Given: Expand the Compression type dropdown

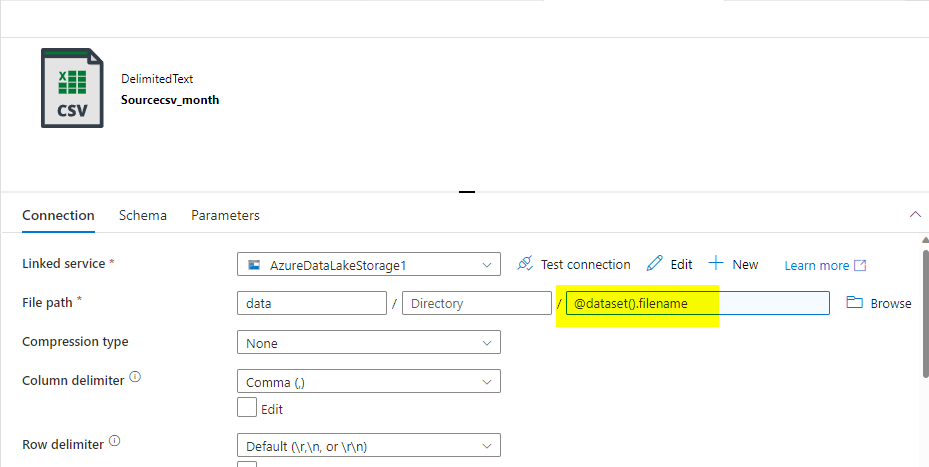Looking at the screenshot, I should (x=368, y=343).
